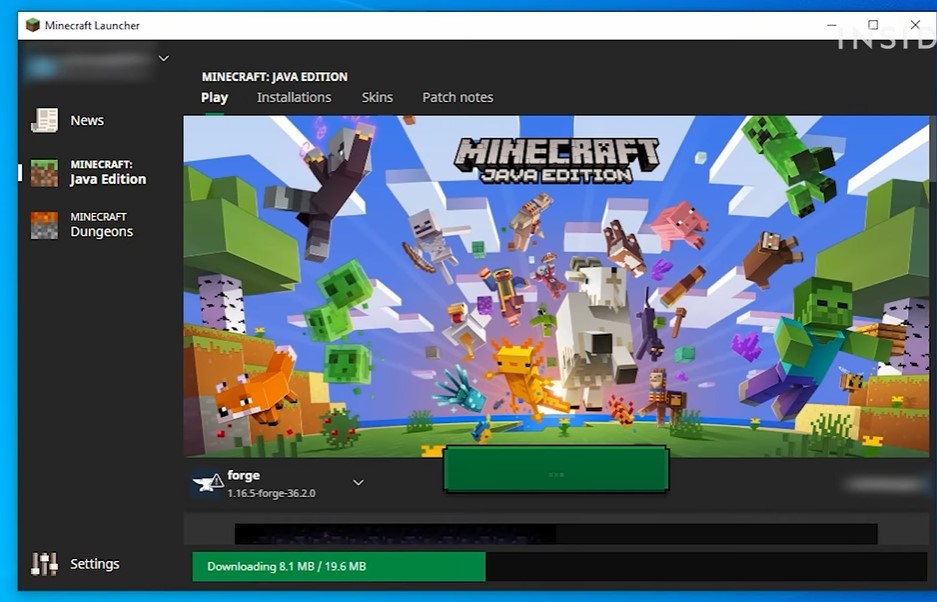Select the forge 1.16.5-forge-36.2.0 installation label
The image size is (937, 602).
[270, 484]
